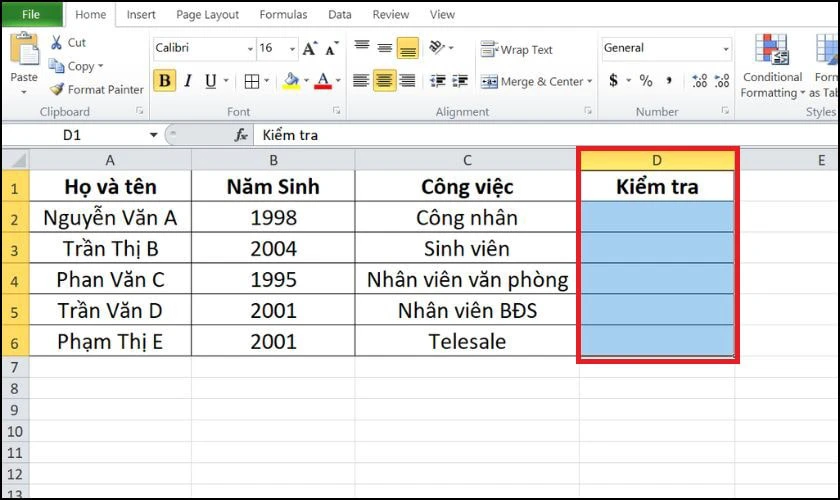Align text left
This screenshot has width=840, height=500.
tap(361, 81)
